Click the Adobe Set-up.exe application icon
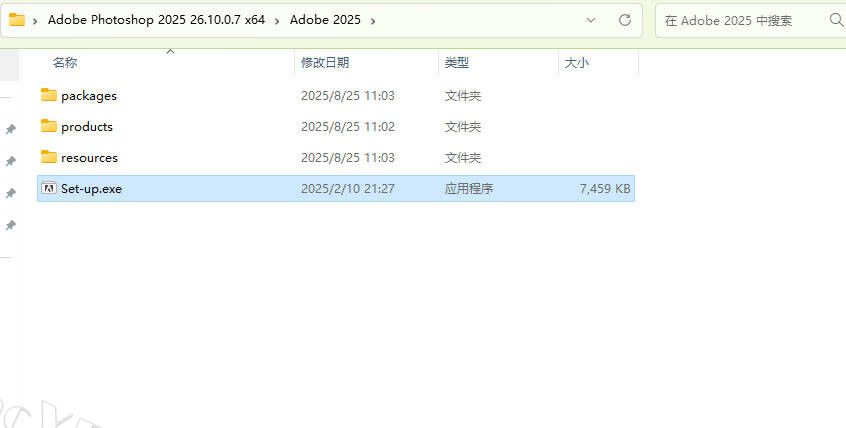The height and width of the screenshot is (428, 846). [49, 188]
